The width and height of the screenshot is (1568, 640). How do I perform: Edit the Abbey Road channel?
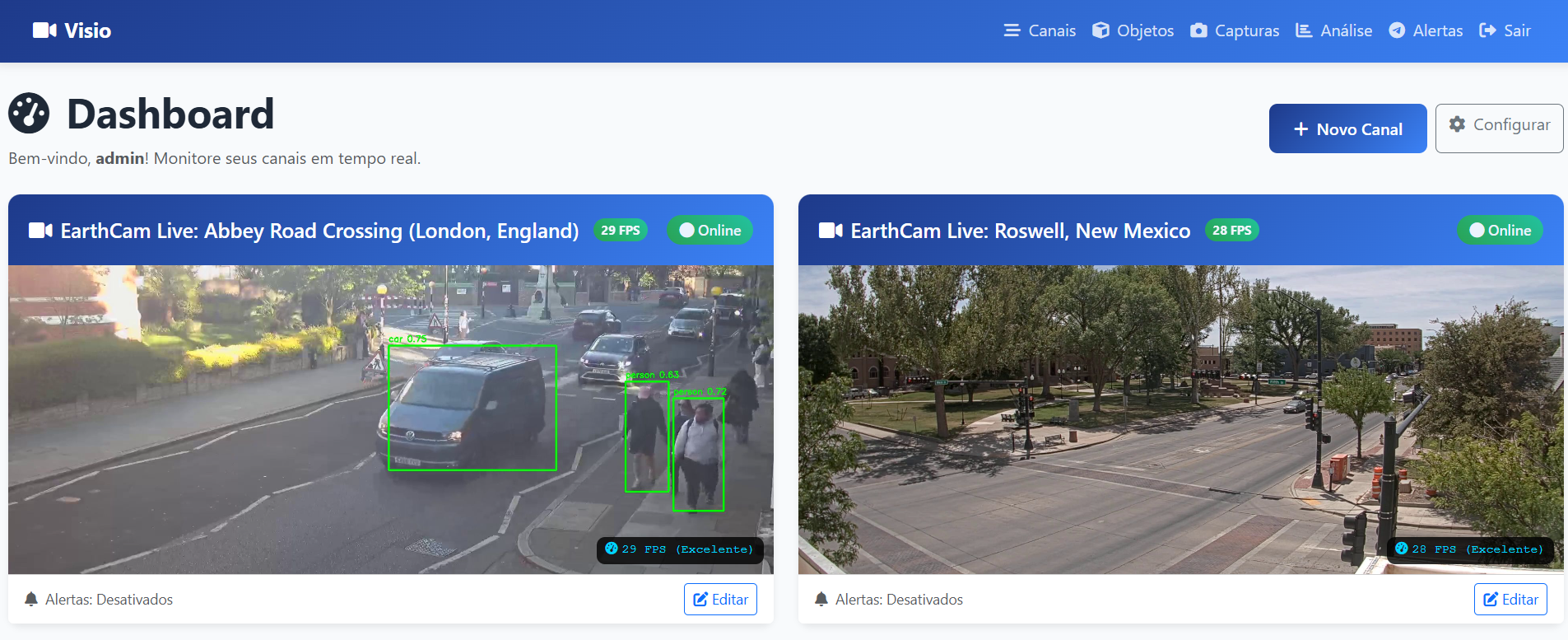720,599
